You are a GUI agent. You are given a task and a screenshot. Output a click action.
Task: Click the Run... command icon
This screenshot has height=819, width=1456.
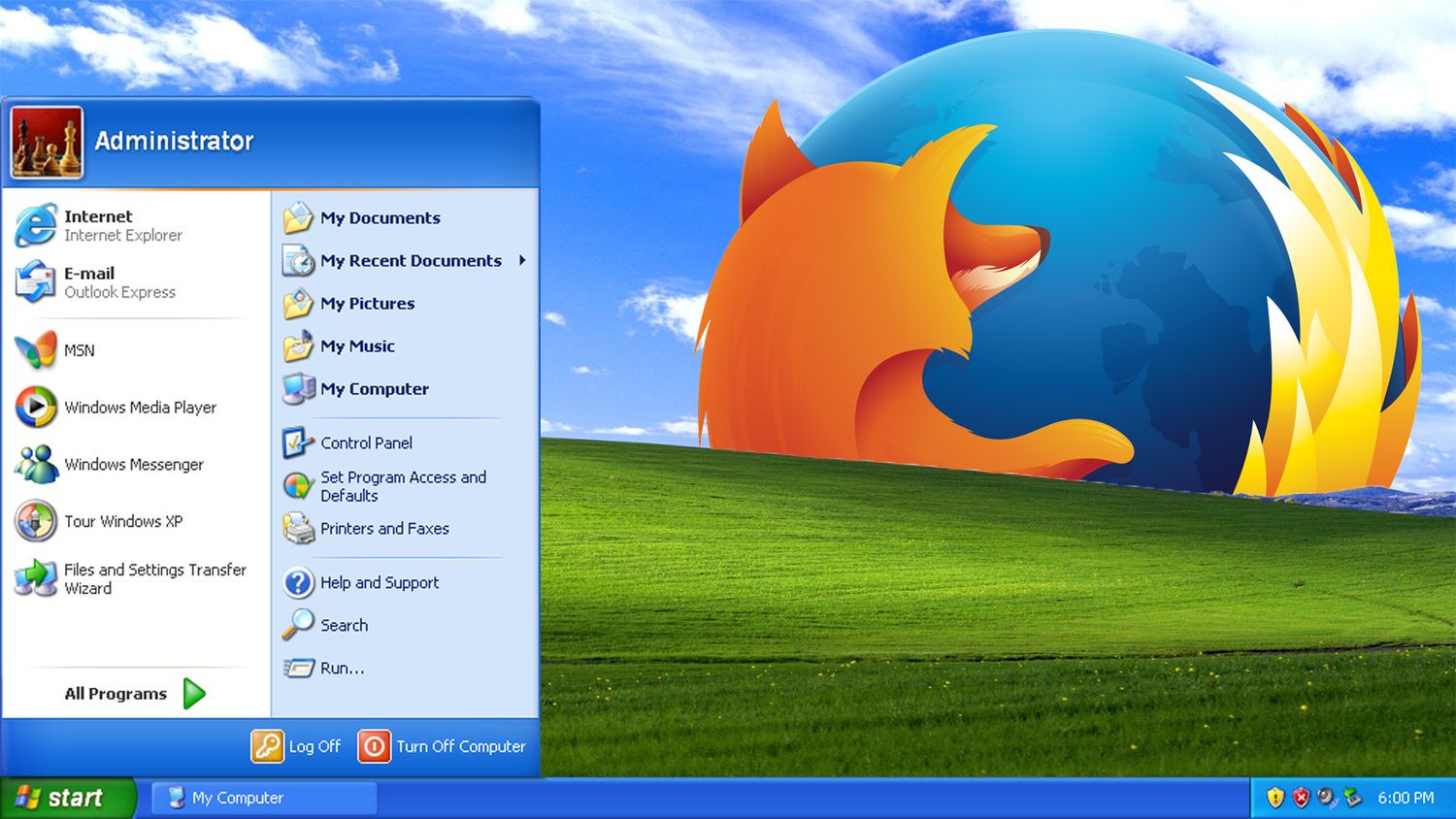click(x=298, y=668)
